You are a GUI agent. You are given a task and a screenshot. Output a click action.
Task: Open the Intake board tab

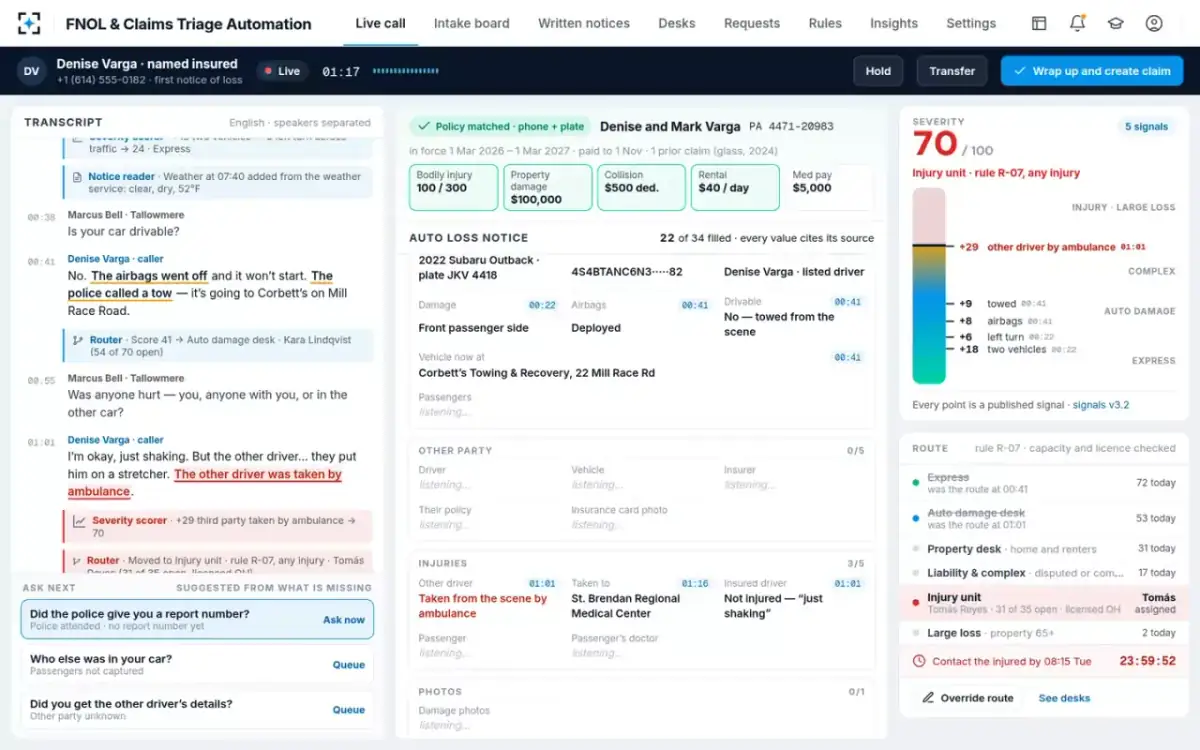[x=471, y=23]
